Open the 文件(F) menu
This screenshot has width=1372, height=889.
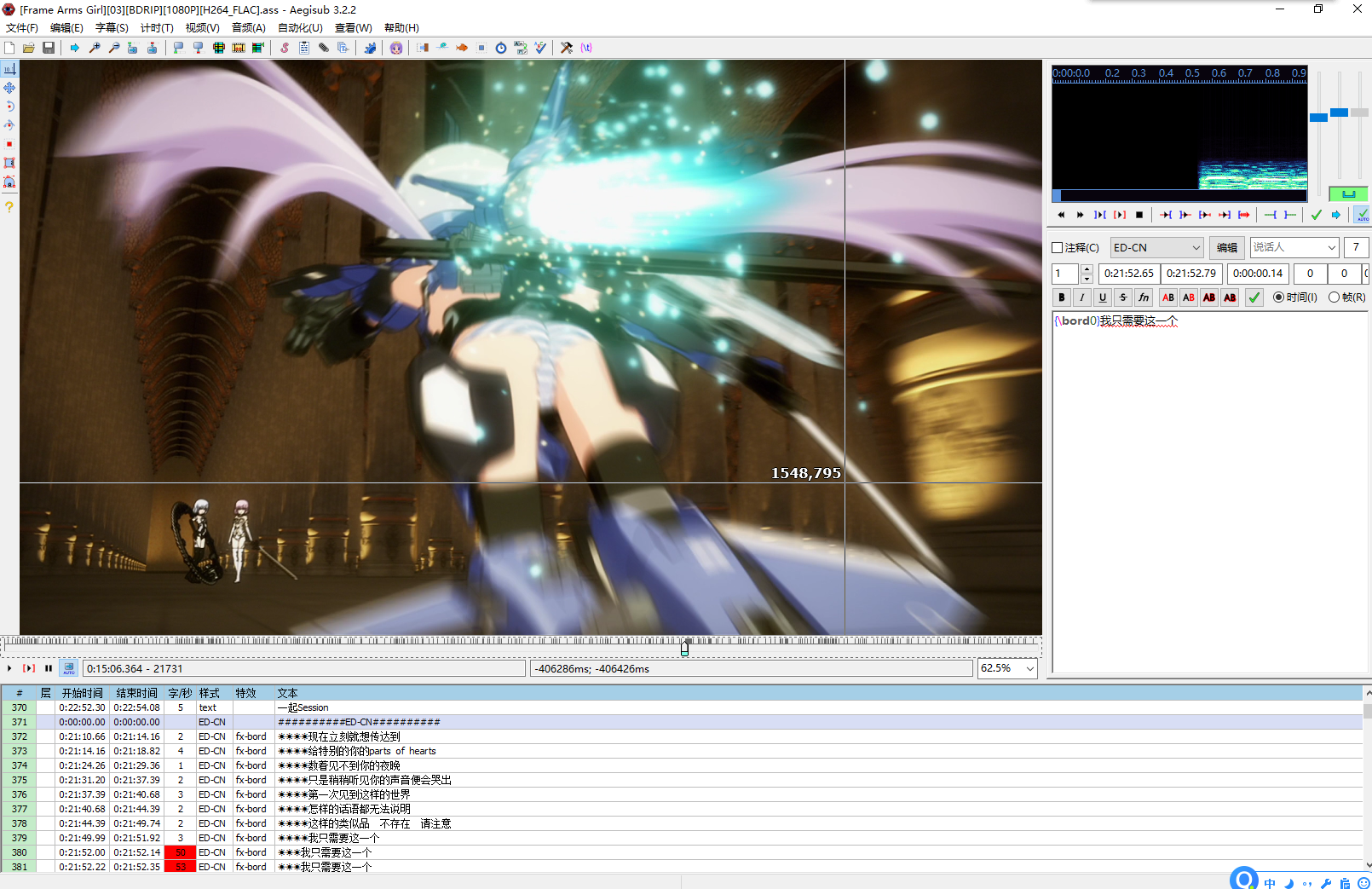[x=21, y=28]
